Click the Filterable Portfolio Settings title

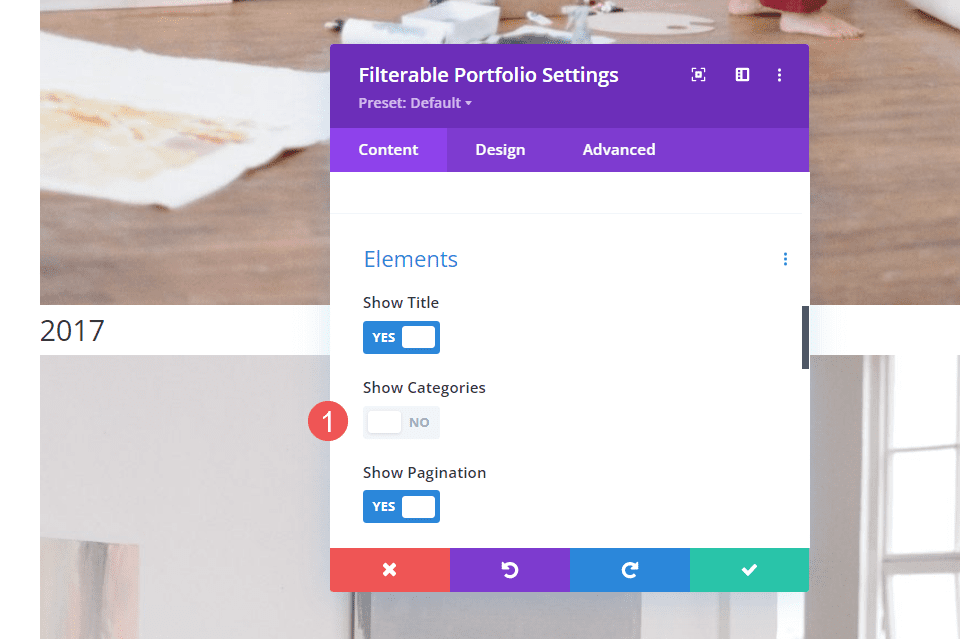tap(488, 74)
